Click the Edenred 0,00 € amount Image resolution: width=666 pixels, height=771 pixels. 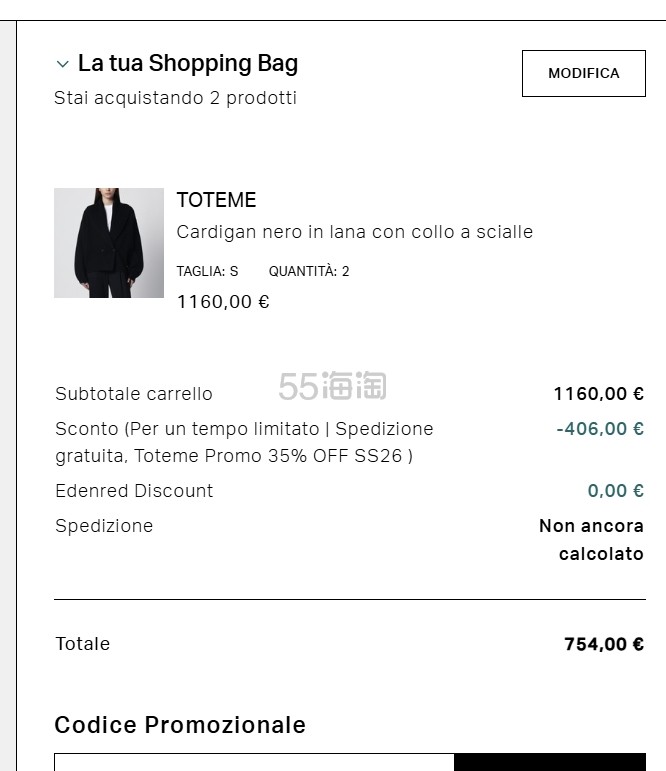pyautogui.click(x=615, y=491)
